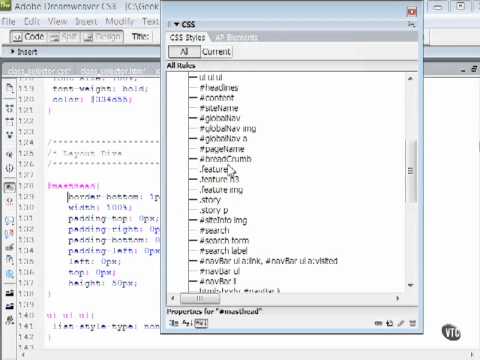Open the Recent Snippets icon

pyautogui.click(x=10, y=260)
